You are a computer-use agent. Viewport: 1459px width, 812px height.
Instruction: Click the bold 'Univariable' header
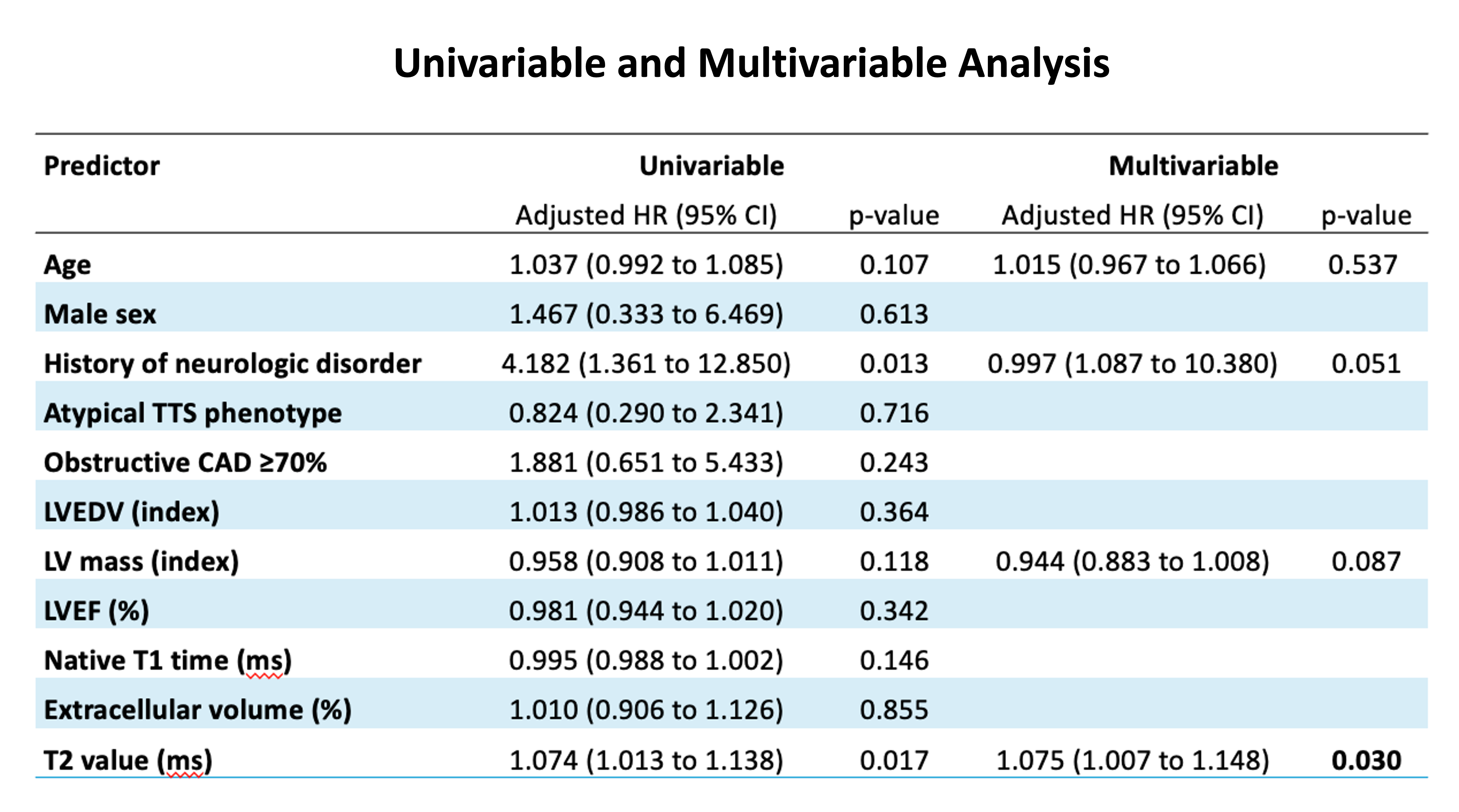coord(711,167)
